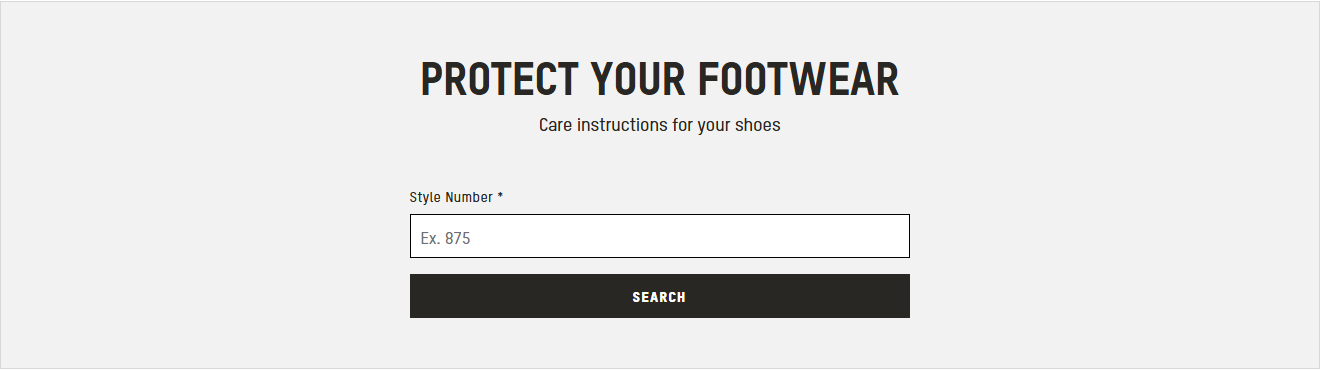The height and width of the screenshot is (370, 1320).
Task: Activate the bordered style number text box
Action: (x=660, y=236)
